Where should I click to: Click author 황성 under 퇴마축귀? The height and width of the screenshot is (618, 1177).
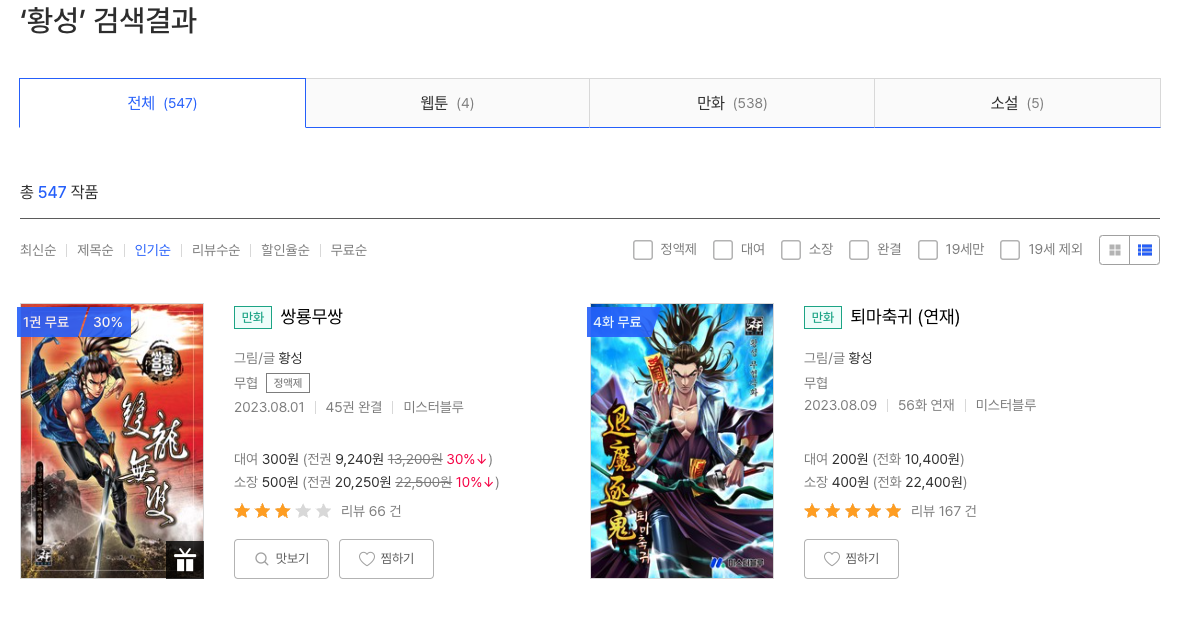pos(860,358)
